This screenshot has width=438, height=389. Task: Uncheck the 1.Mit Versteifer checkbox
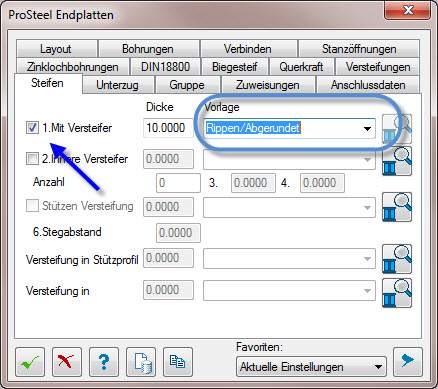32,128
